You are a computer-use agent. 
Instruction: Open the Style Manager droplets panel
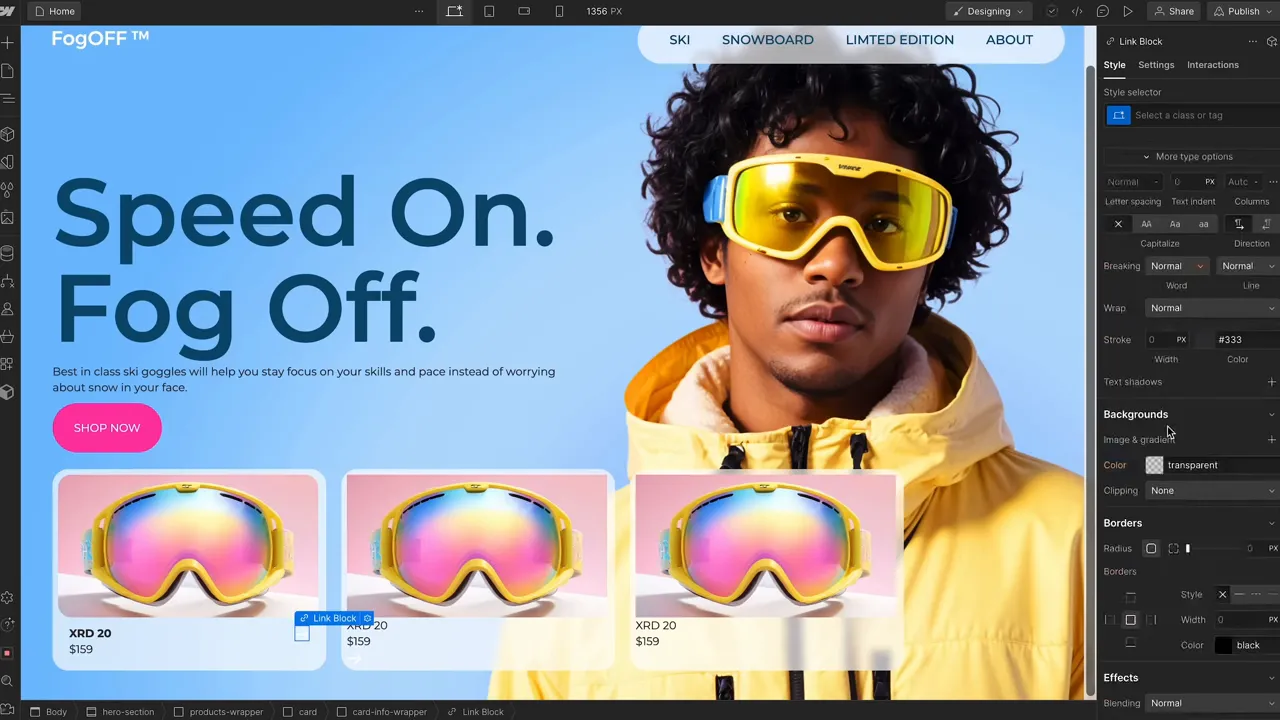[x=8, y=190]
